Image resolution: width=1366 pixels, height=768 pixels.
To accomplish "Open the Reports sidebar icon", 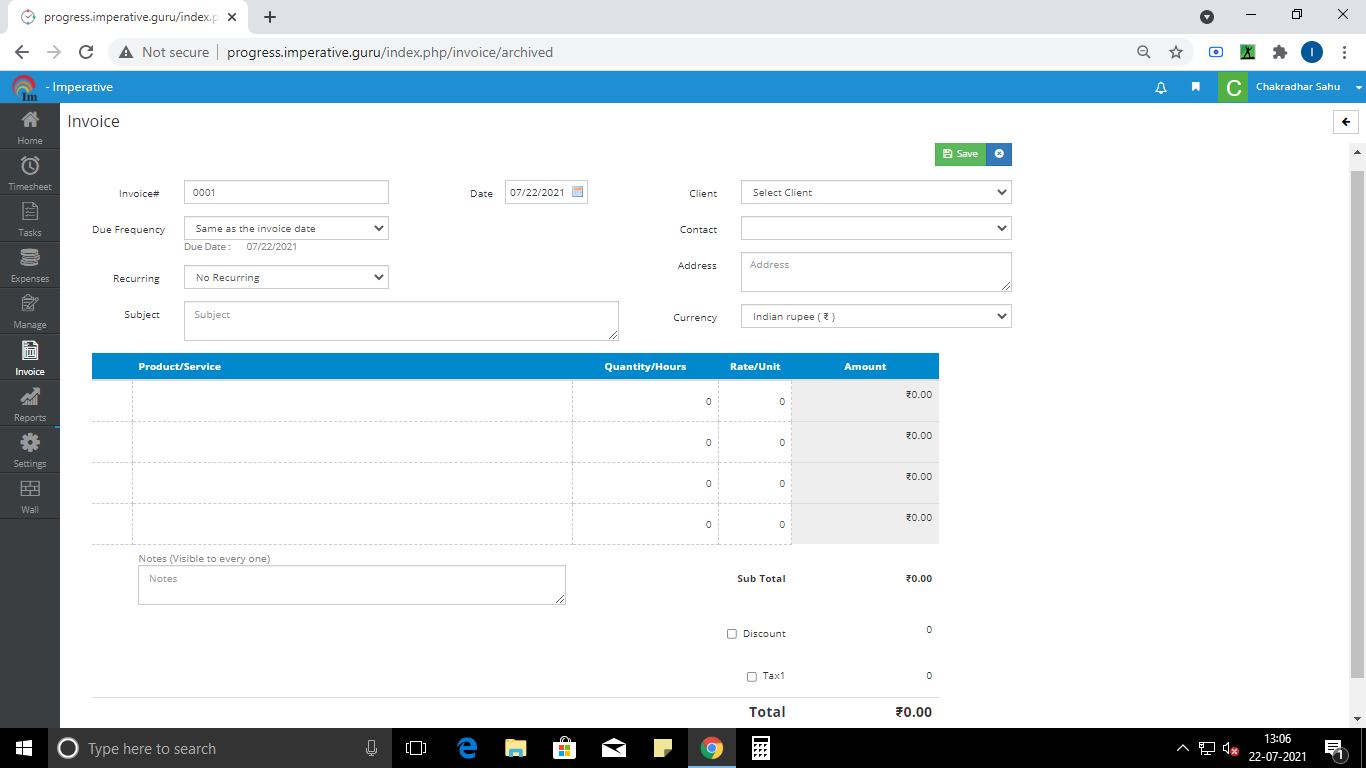I will pos(30,403).
